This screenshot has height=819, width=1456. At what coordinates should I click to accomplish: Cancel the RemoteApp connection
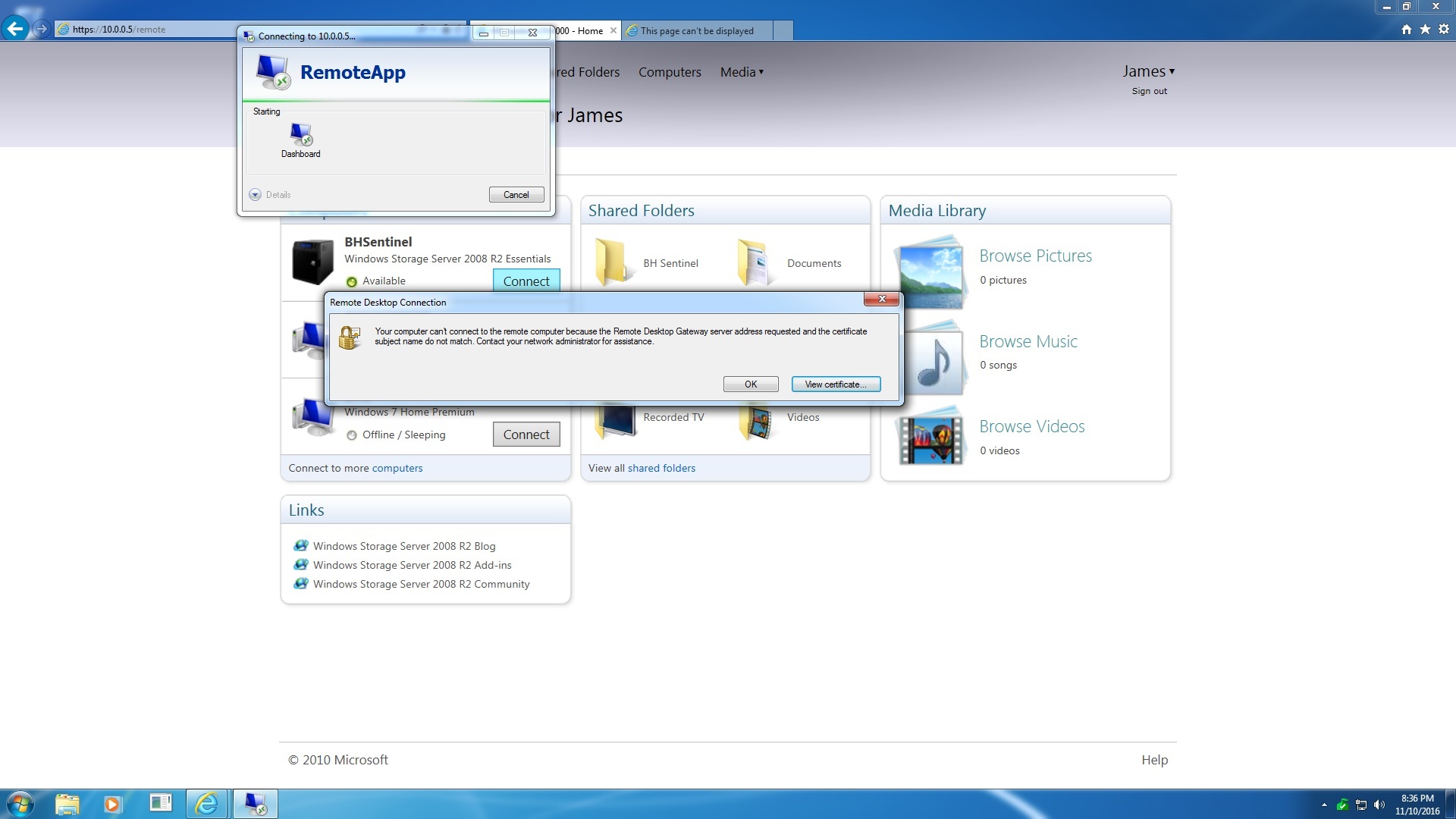[516, 195]
